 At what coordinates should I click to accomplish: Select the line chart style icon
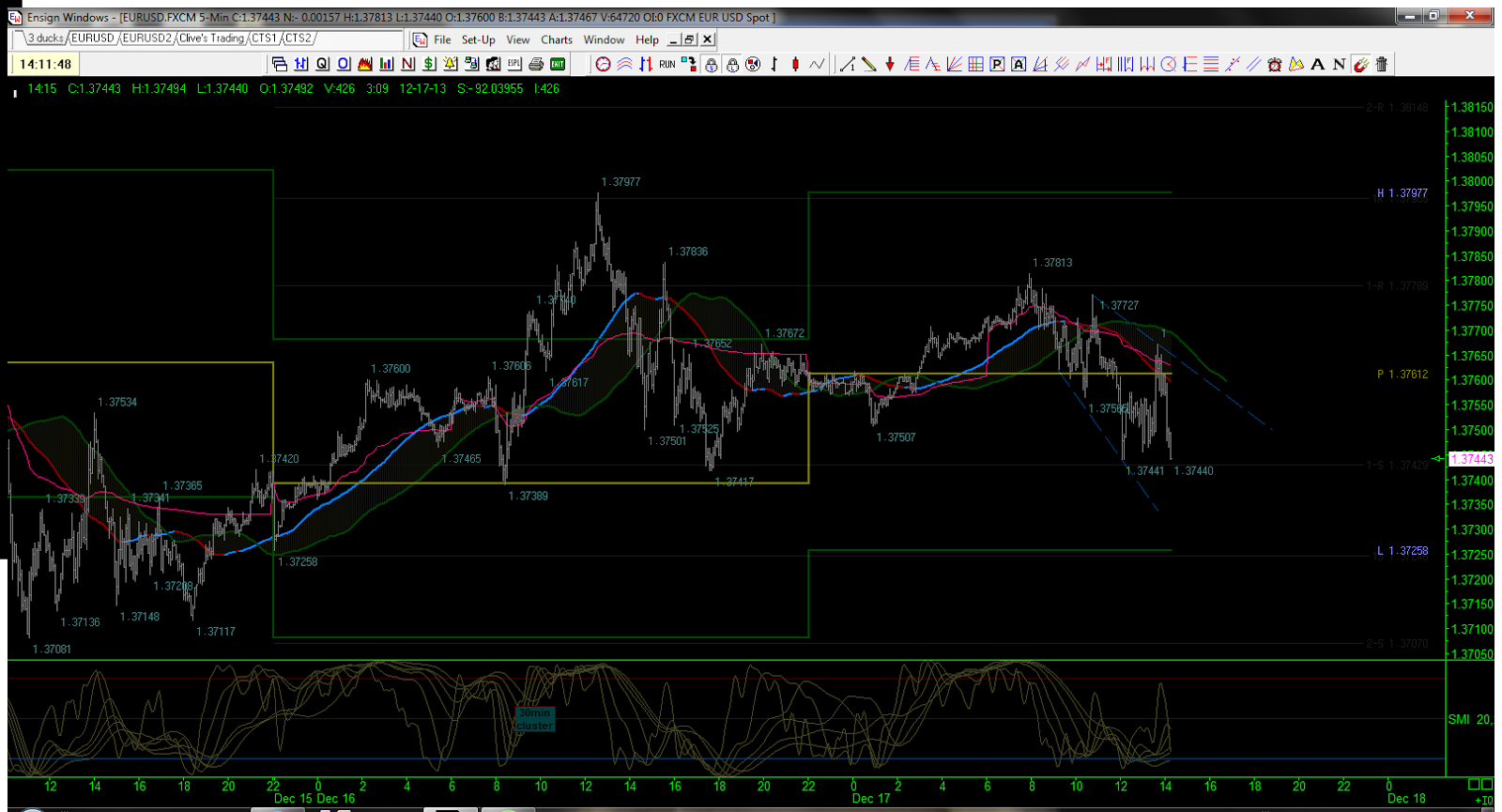tap(817, 64)
